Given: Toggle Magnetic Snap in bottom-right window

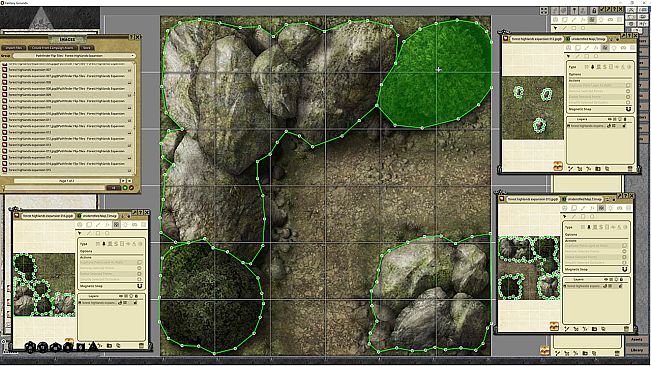Looking at the screenshot, I should click(624, 269).
